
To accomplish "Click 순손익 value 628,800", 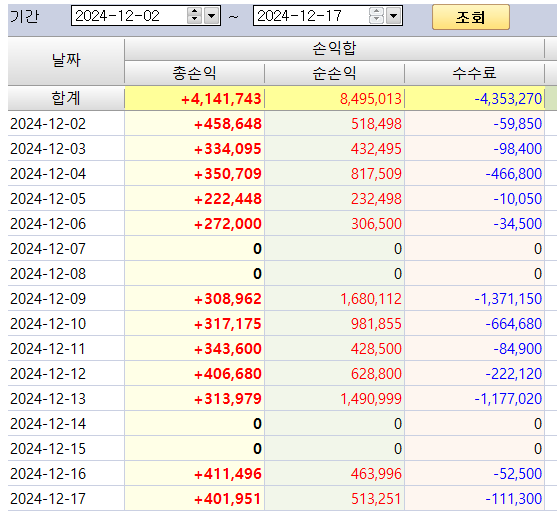I will (376, 374).
